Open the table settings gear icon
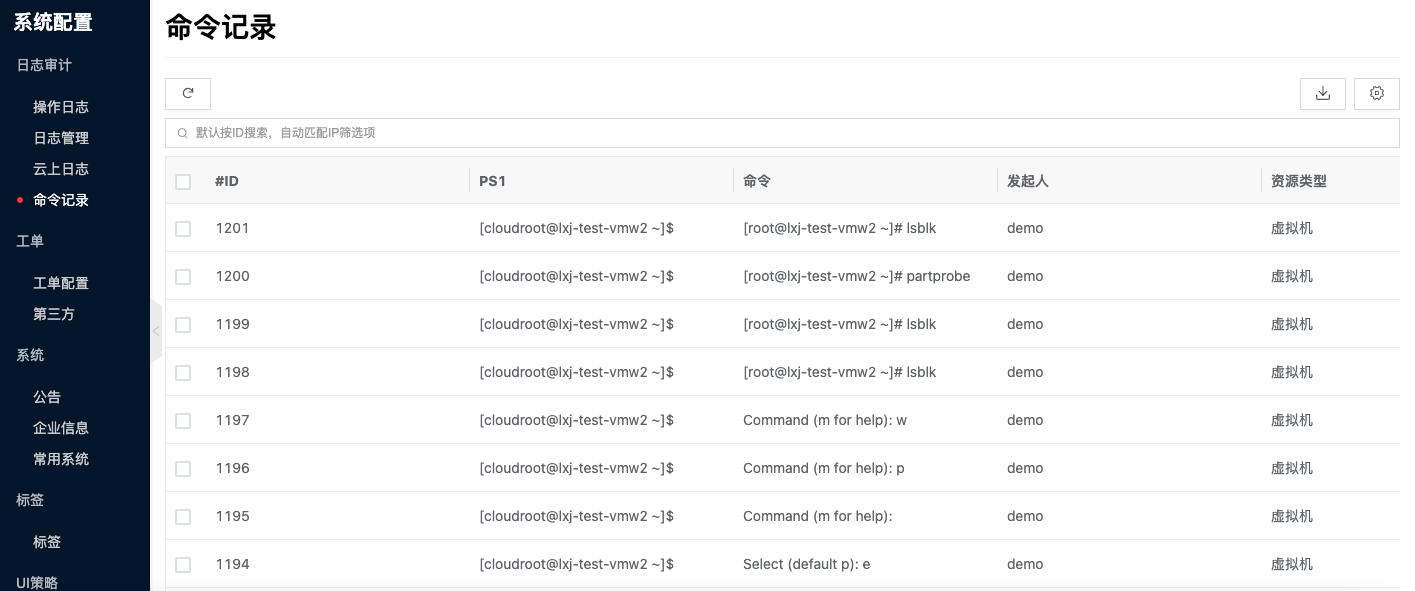Screen dimensions: 1415x591 pyautogui.click(x=1377, y=93)
